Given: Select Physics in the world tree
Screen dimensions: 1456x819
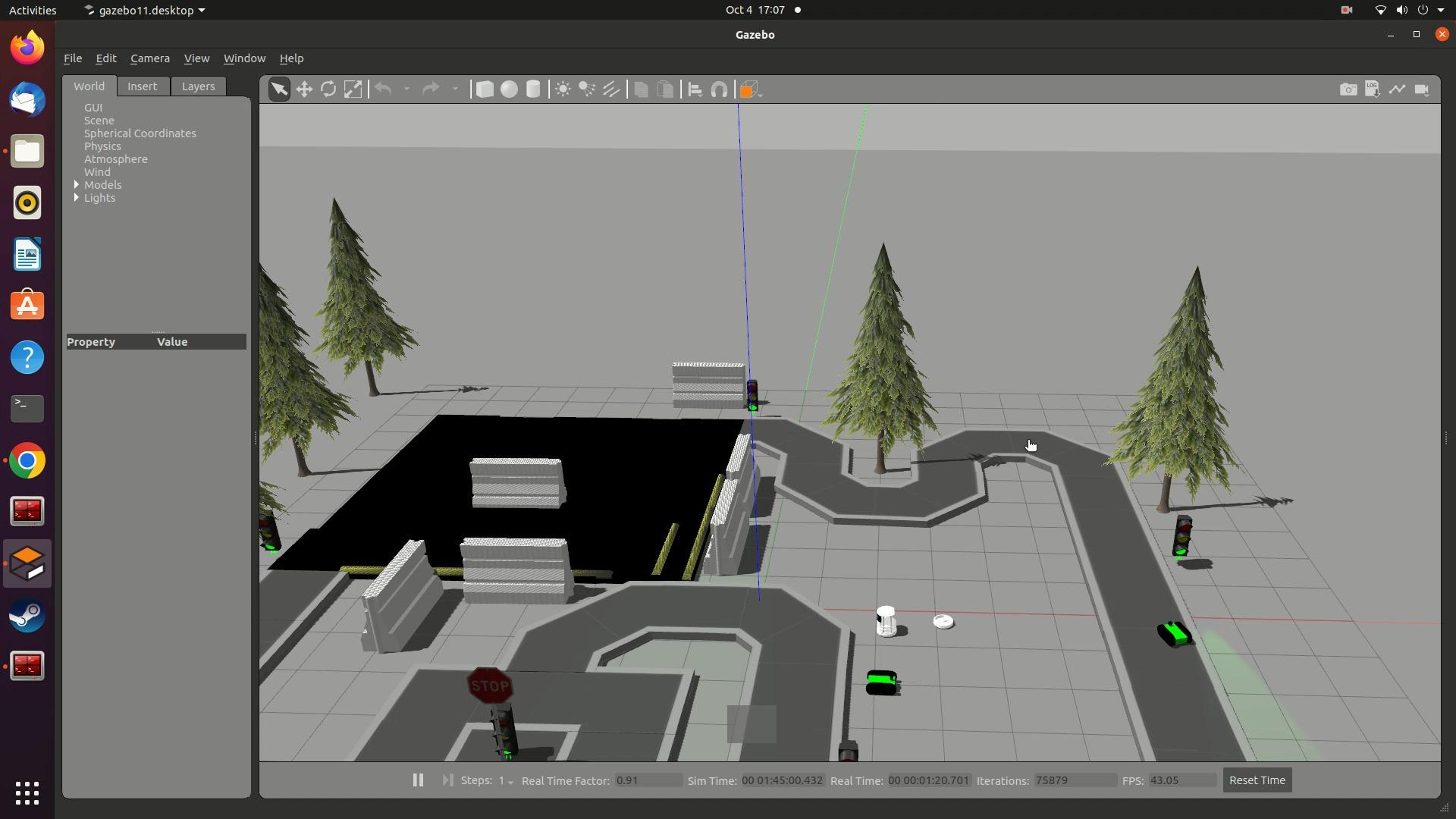Looking at the screenshot, I should 102,146.
